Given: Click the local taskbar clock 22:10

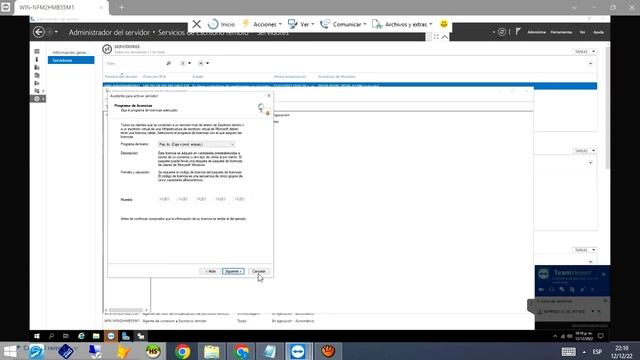Looking at the screenshot, I should pos(622,352).
